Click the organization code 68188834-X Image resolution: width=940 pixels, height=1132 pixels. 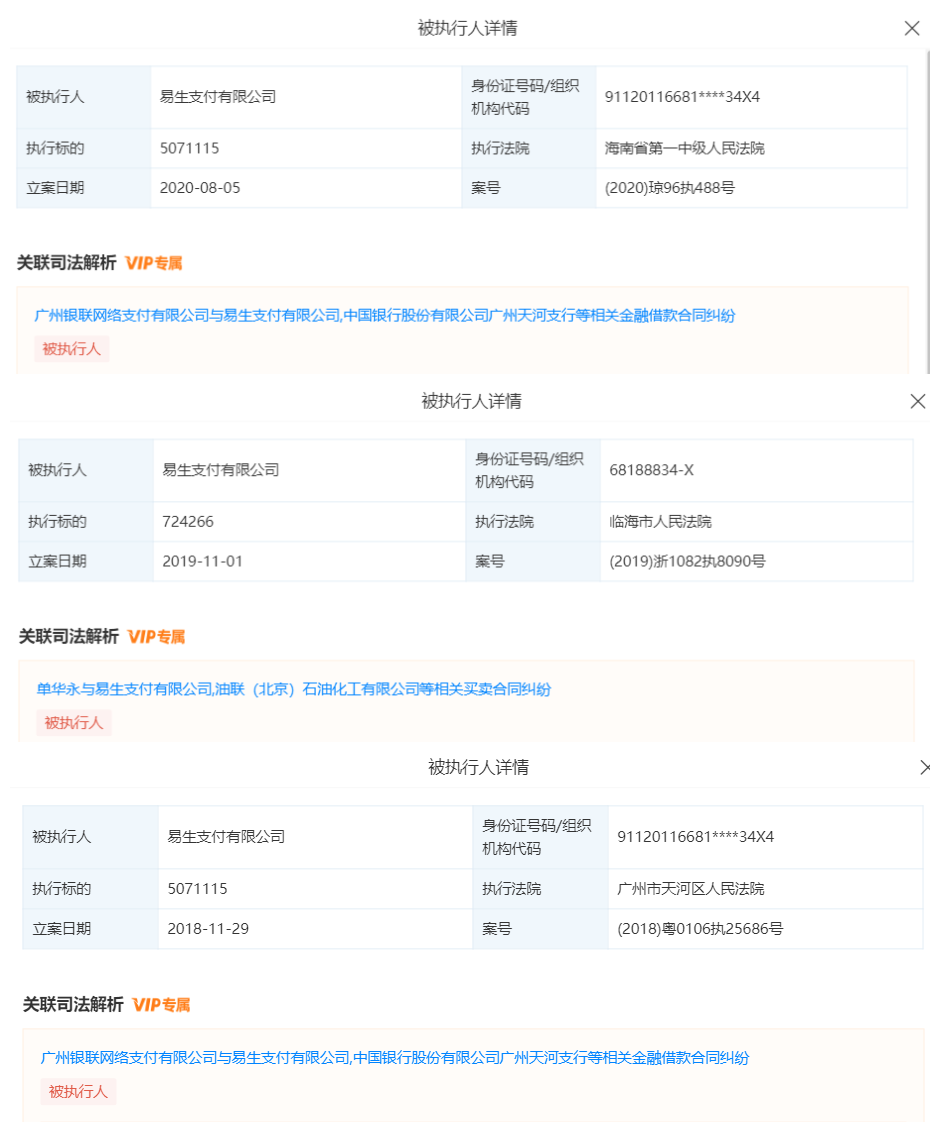pyautogui.click(x=651, y=470)
